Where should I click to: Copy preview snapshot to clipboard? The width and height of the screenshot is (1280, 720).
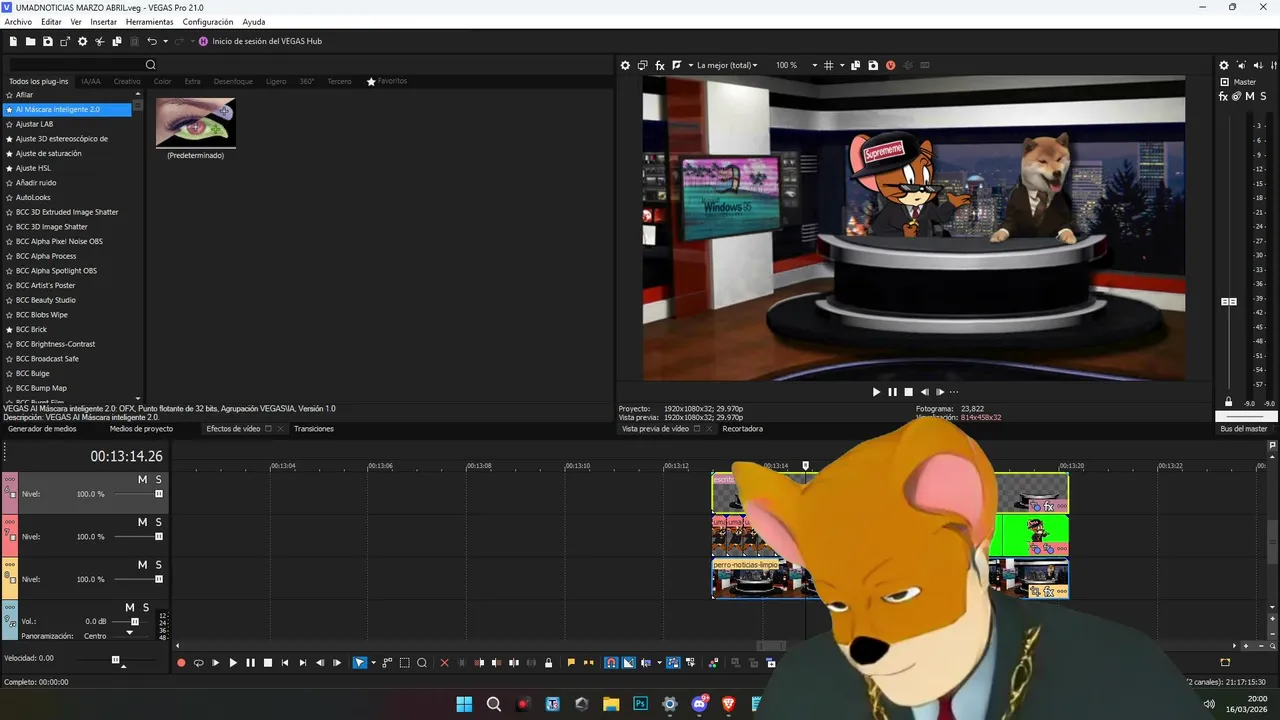855,65
